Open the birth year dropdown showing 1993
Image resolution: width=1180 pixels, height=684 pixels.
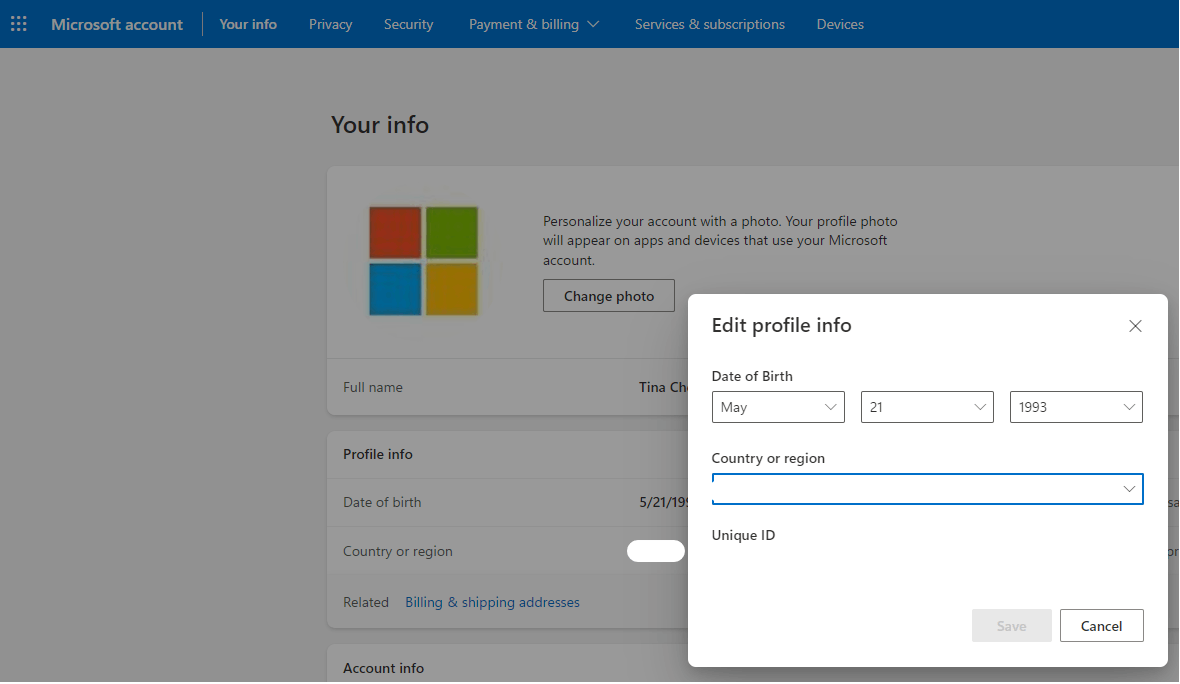click(x=1075, y=407)
